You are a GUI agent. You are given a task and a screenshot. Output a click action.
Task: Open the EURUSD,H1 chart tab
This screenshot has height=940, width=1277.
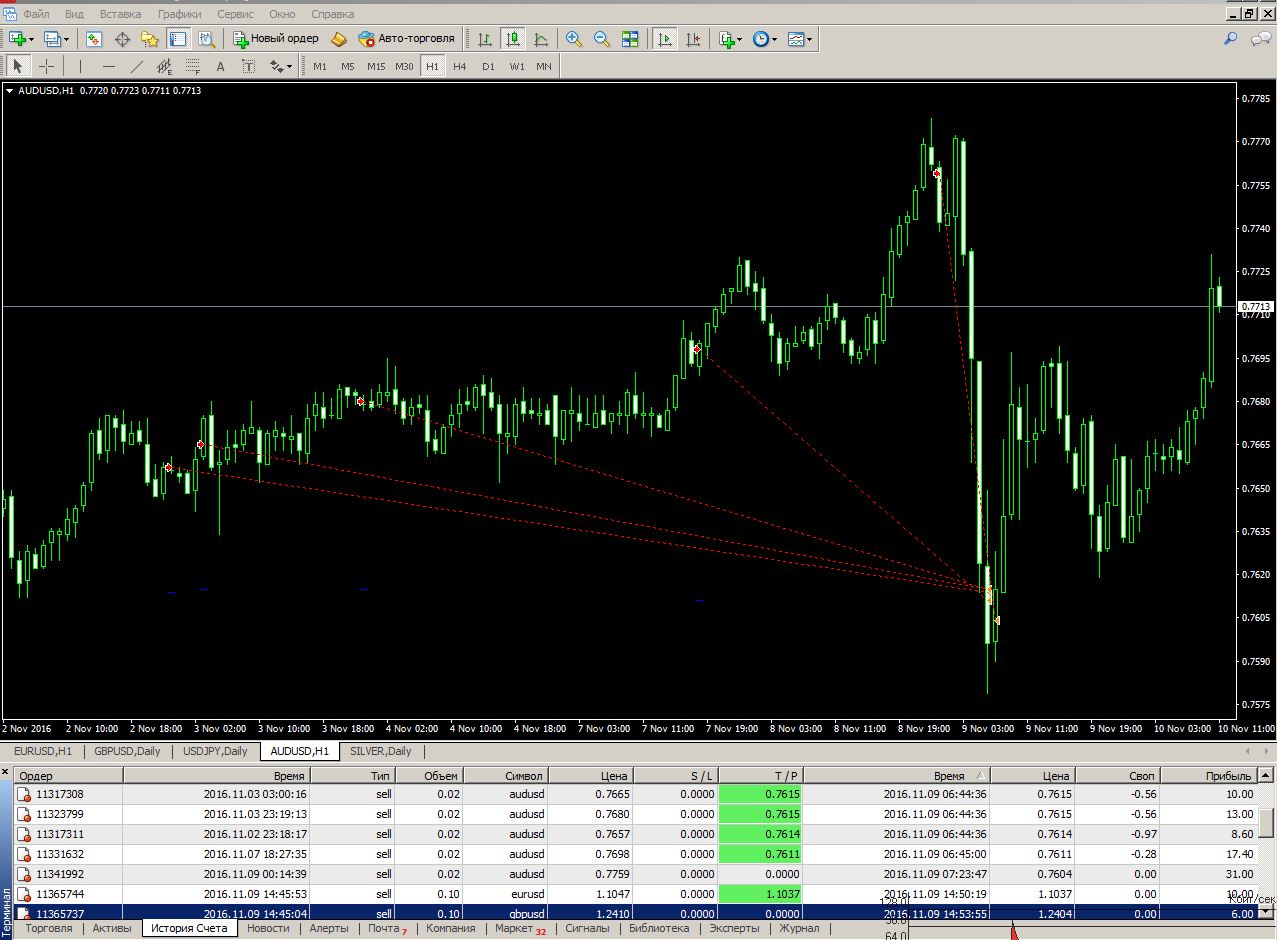pos(43,751)
